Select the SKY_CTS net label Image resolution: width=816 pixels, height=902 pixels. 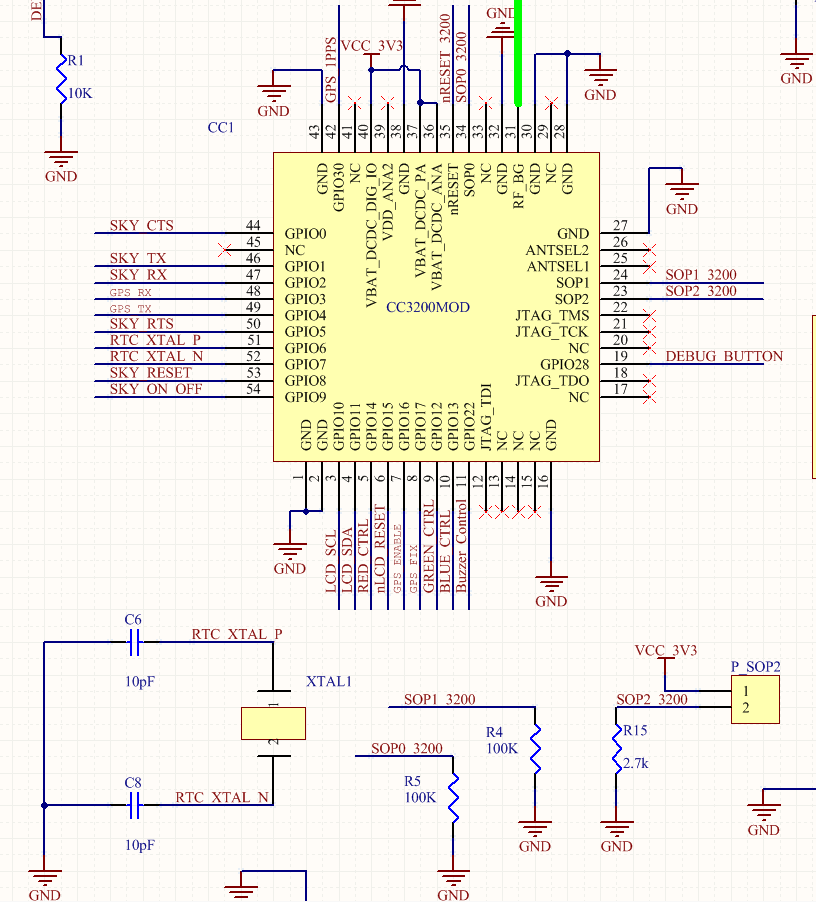tap(141, 225)
